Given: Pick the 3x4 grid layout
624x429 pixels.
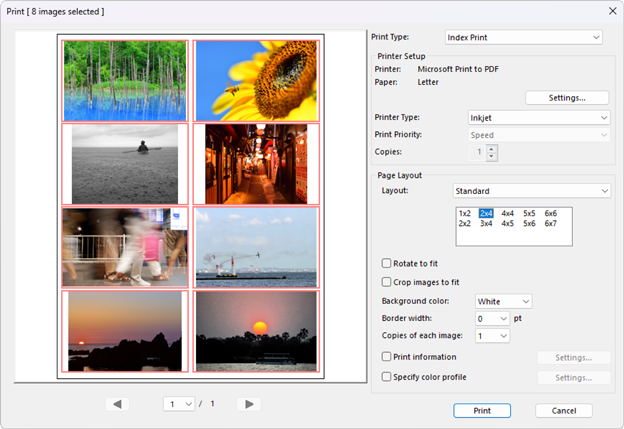Looking at the screenshot, I should (x=486, y=224).
